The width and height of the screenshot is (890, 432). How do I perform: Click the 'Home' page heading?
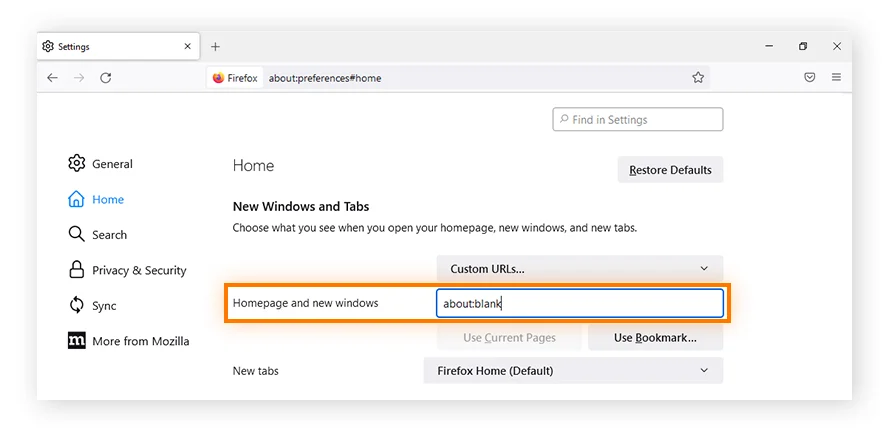click(253, 166)
